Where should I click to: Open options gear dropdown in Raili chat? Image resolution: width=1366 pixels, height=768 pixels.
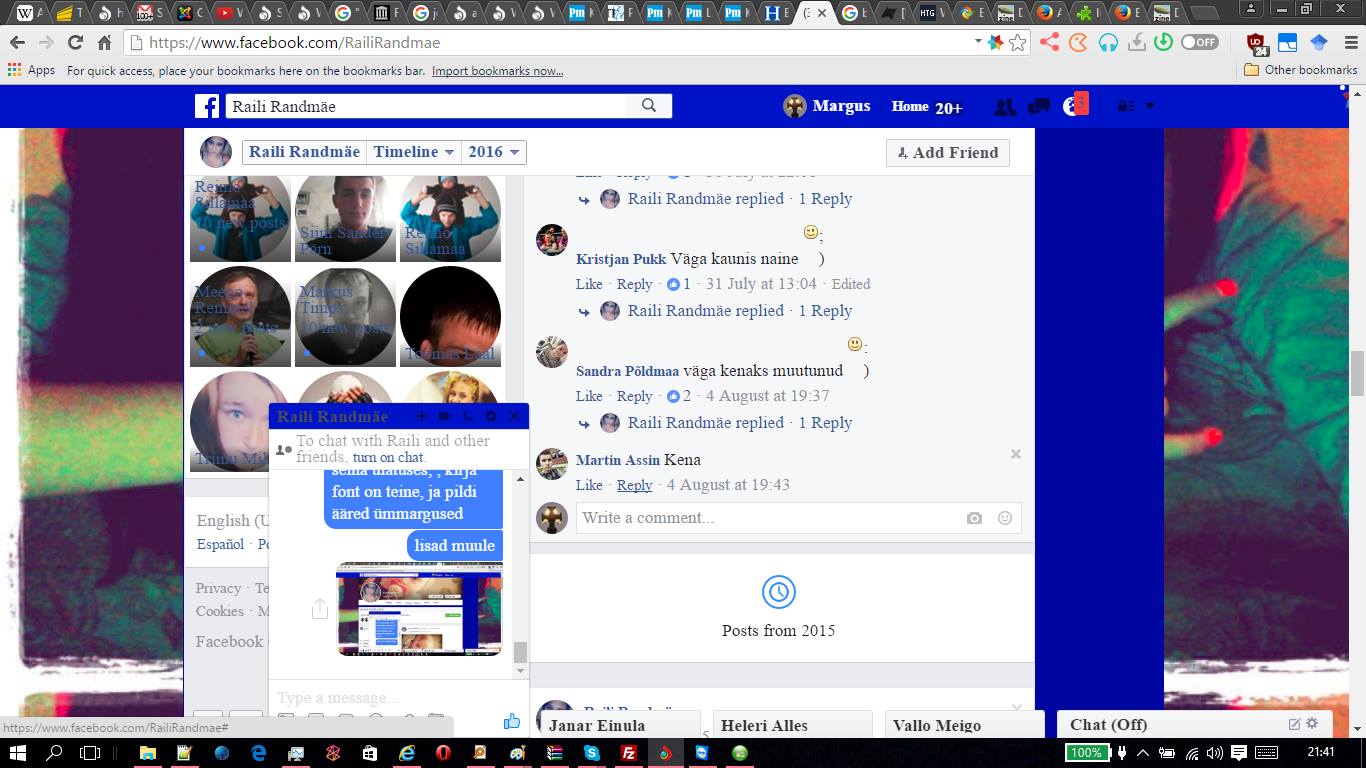point(491,416)
